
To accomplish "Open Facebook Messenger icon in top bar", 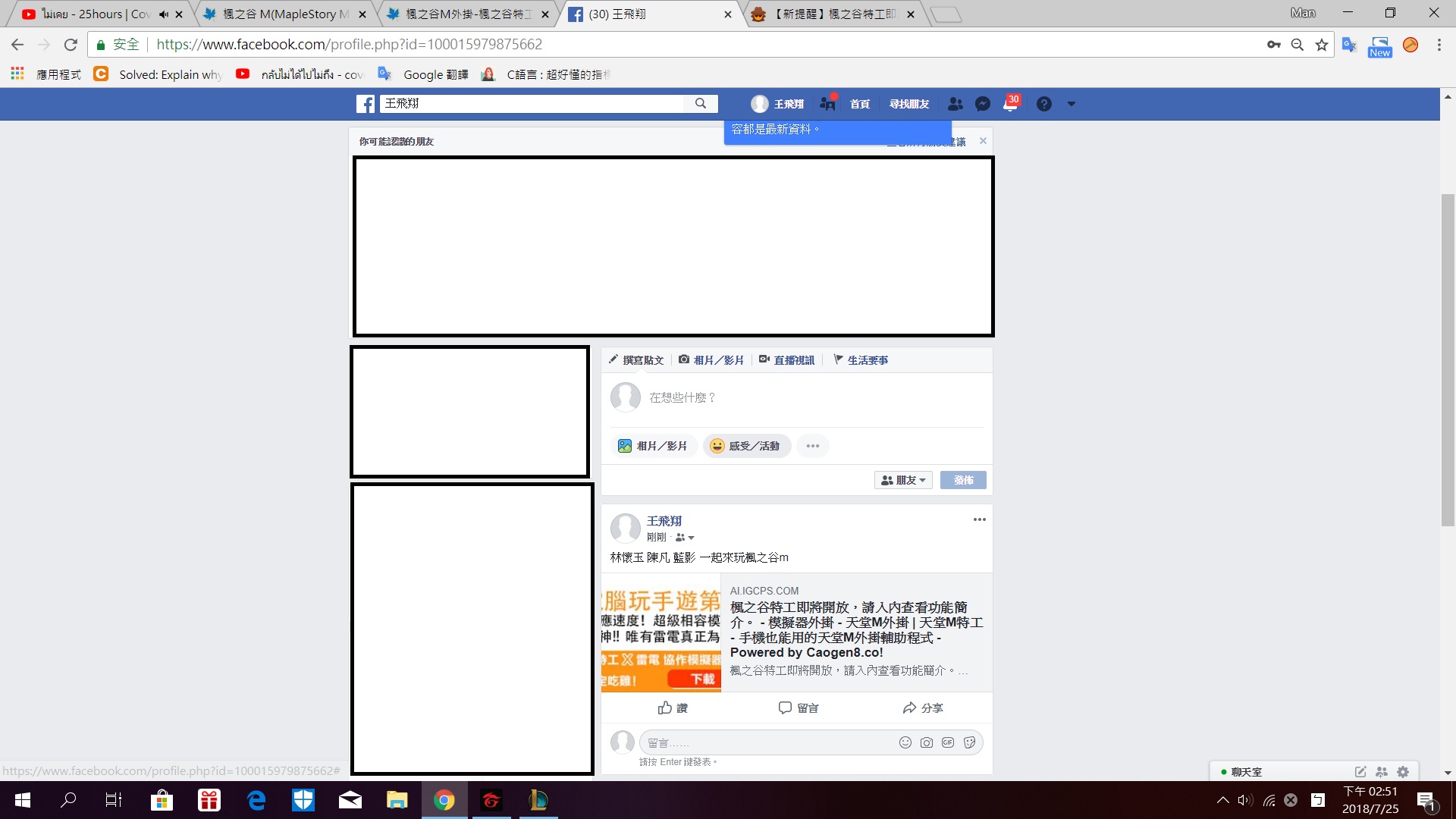I will pyautogui.click(x=983, y=104).
